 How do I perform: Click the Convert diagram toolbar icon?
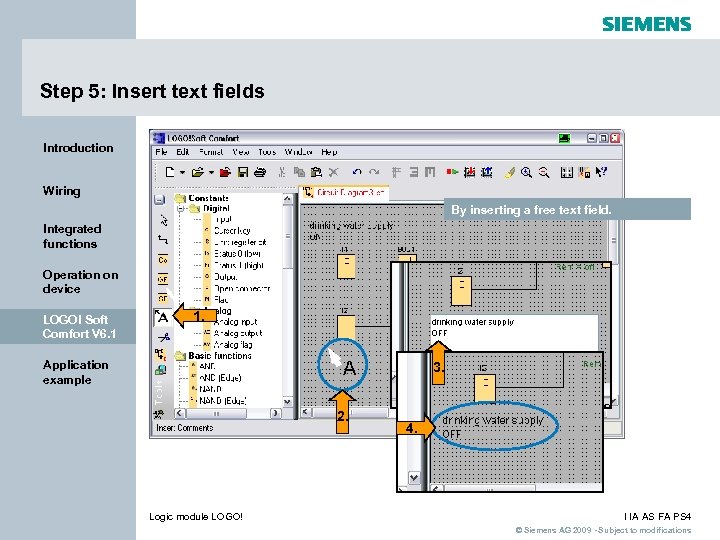[584, 173]
